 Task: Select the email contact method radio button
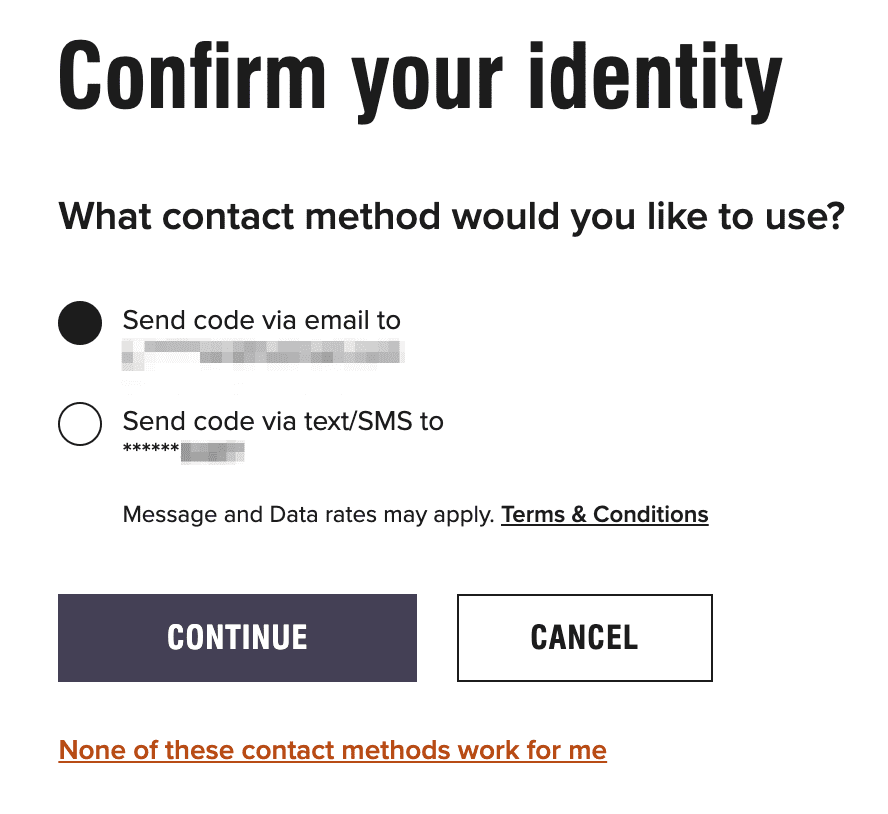pyautogui.click(x=80, y=324)
